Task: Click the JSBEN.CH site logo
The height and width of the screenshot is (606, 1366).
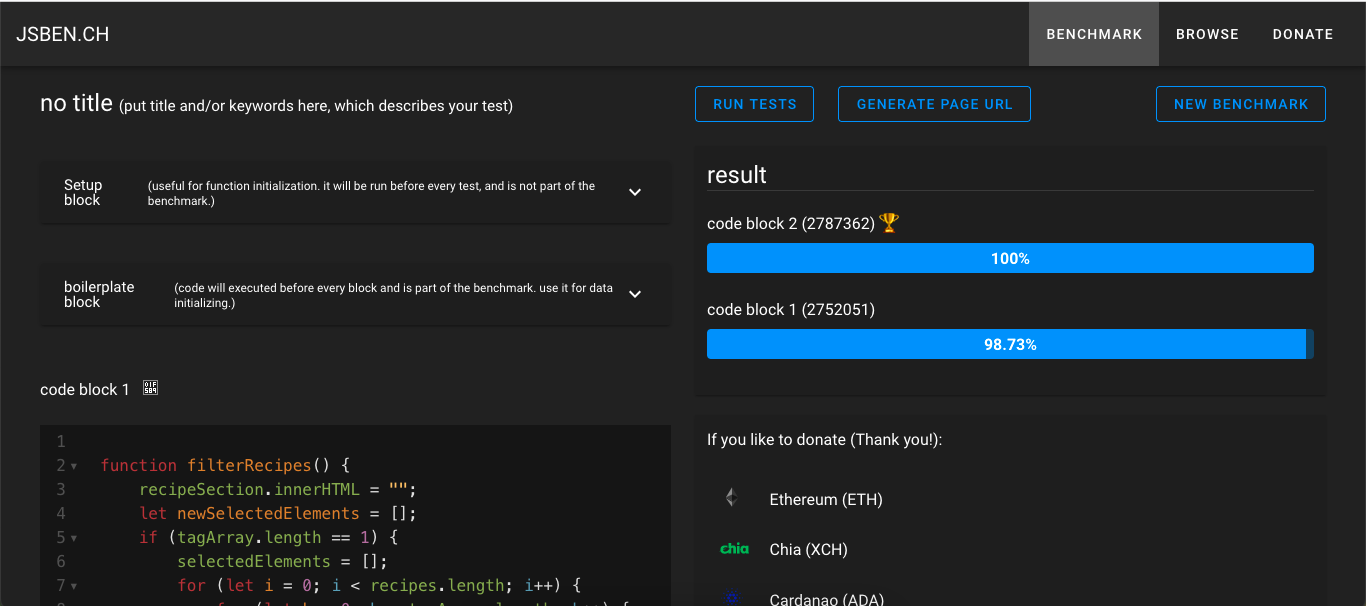Action: 63,33
